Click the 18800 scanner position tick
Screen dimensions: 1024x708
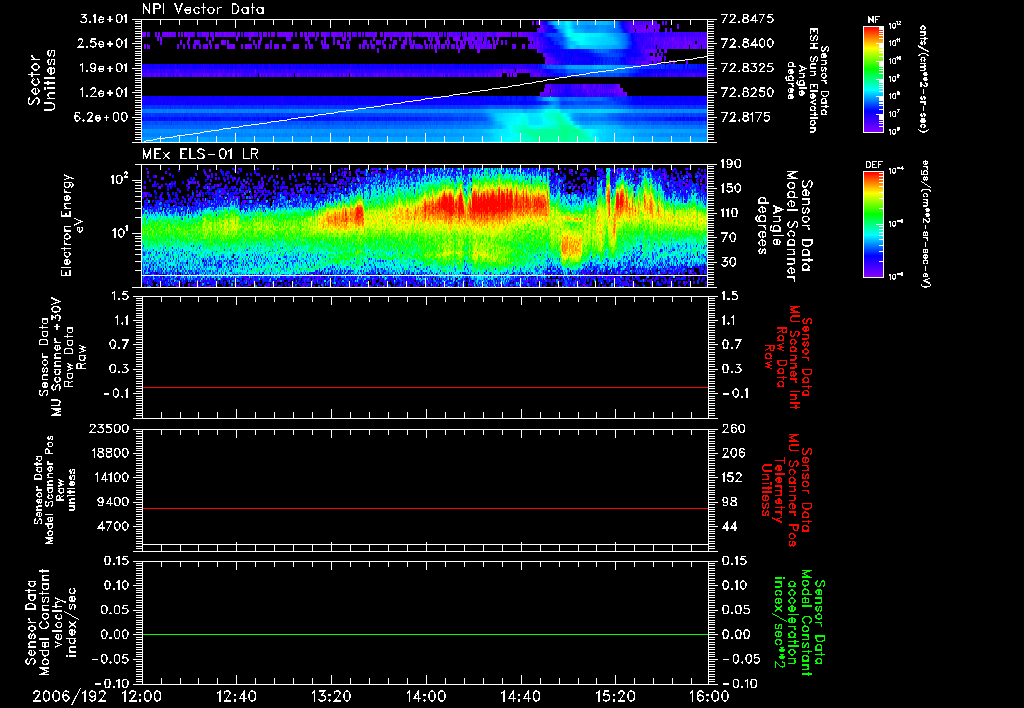[x=110, y=453]
